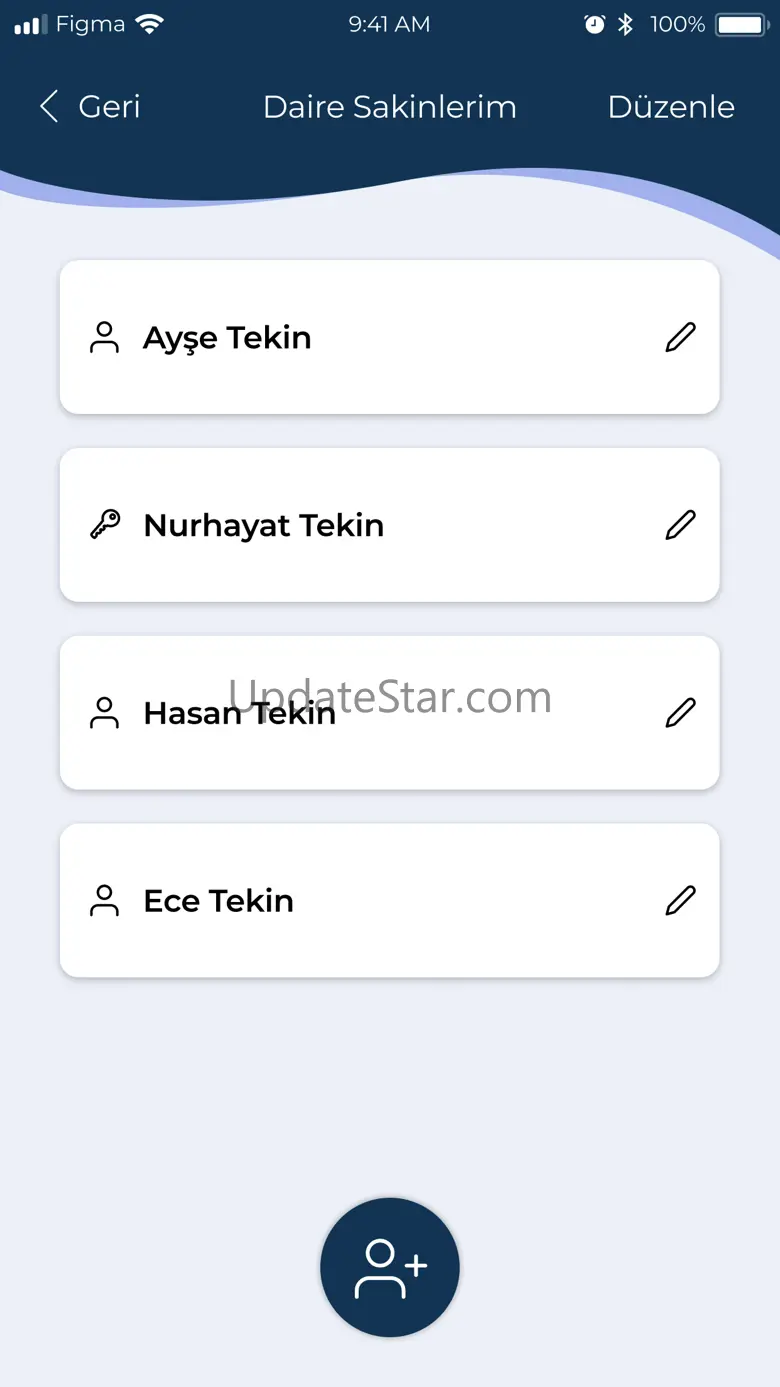Screen dimensions: 780x1387
Task: Click the key icon next to Nurhayat
Action: point(105,525)
